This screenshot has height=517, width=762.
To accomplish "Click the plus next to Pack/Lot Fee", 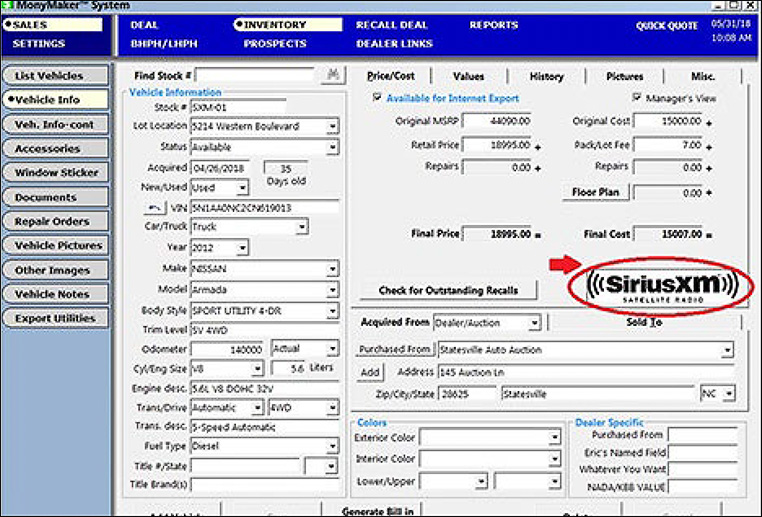I will (709, 147).
